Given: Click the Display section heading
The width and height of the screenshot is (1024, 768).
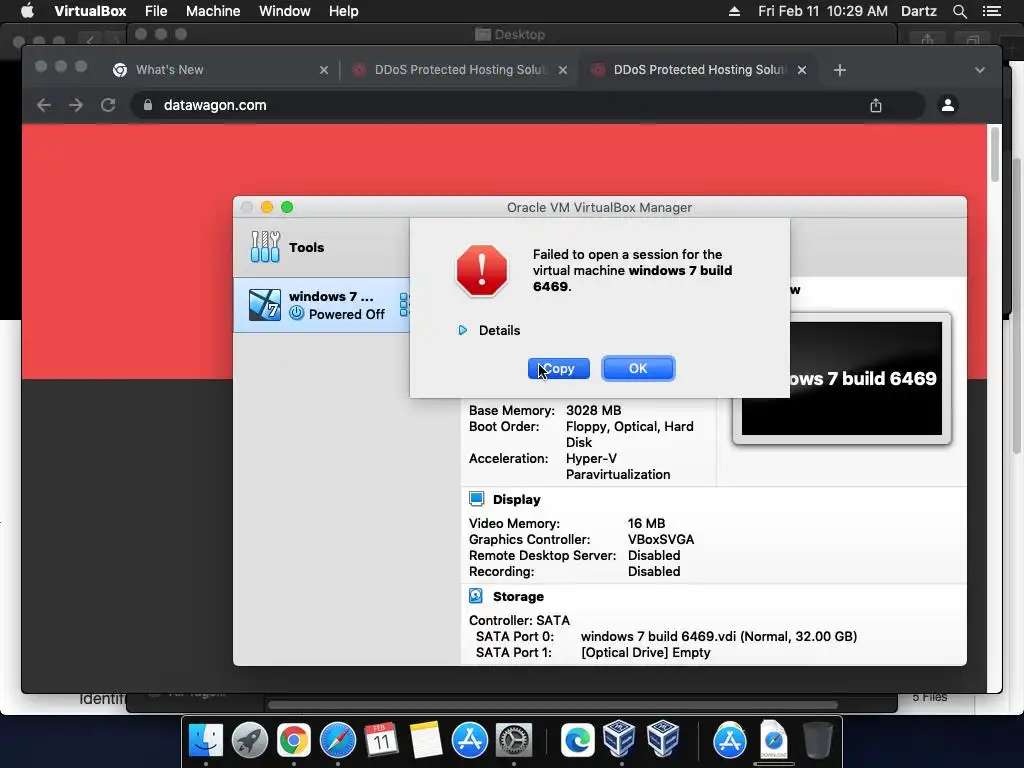Looking at the screenshot, I should pyautogui.click(x=517, y=500).
